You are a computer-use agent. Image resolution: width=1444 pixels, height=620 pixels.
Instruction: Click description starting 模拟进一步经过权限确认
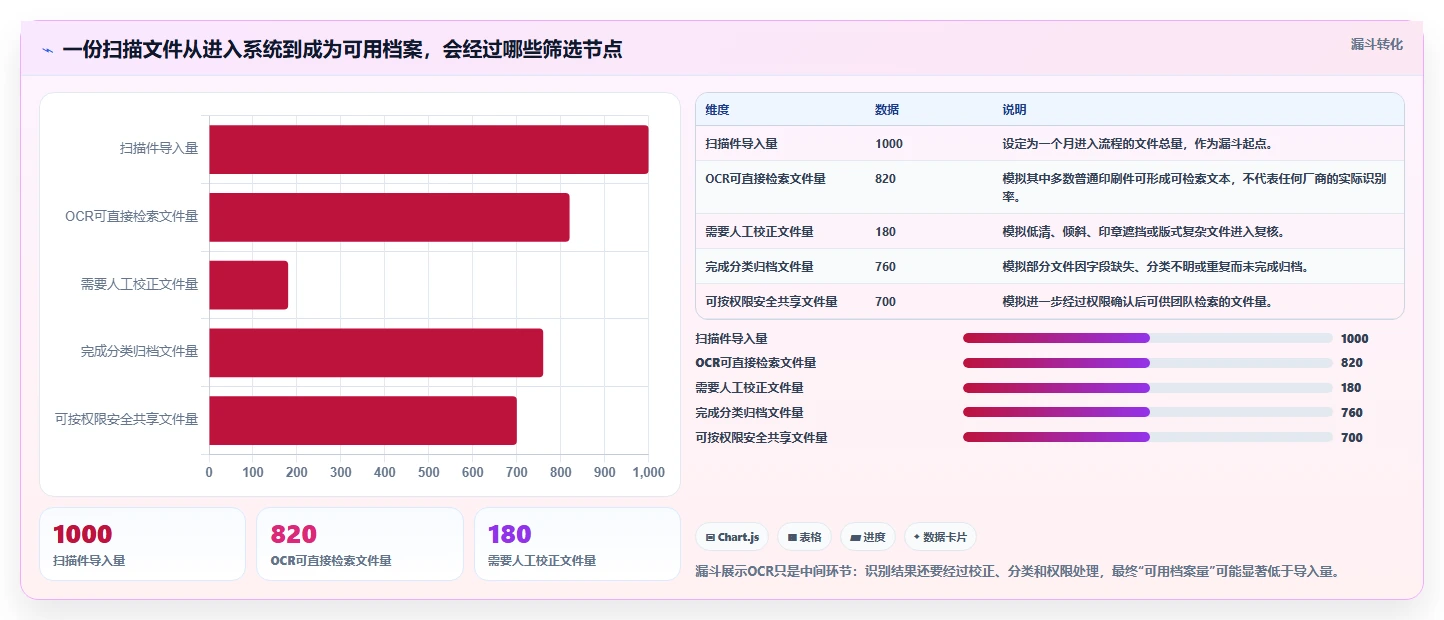(x=1137, y=302)
